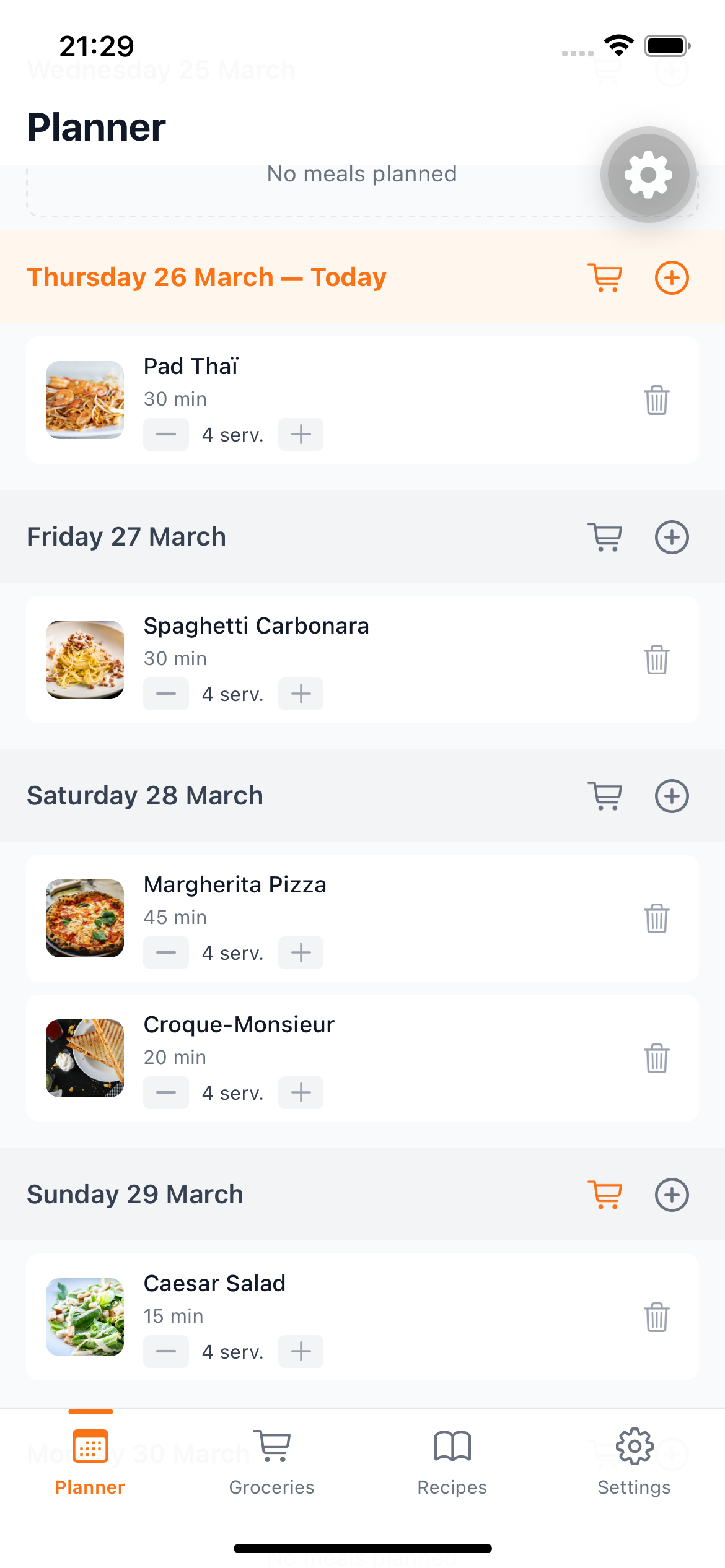Viewport: 725px width, 1568px height.
Task: Remove Spaghetti Carbonara with trash icon
Action: pyautogui.click(x=656, y=660)
